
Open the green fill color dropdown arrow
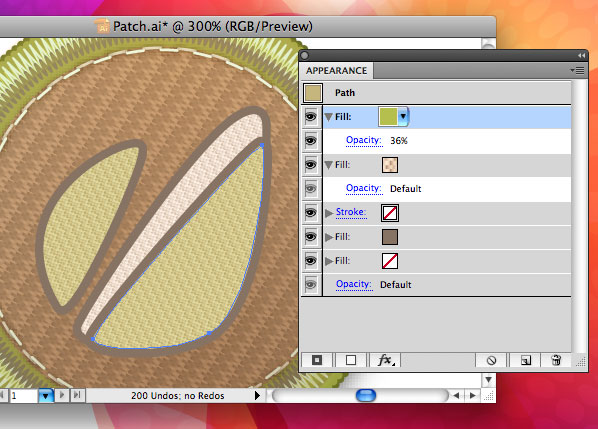403,117
